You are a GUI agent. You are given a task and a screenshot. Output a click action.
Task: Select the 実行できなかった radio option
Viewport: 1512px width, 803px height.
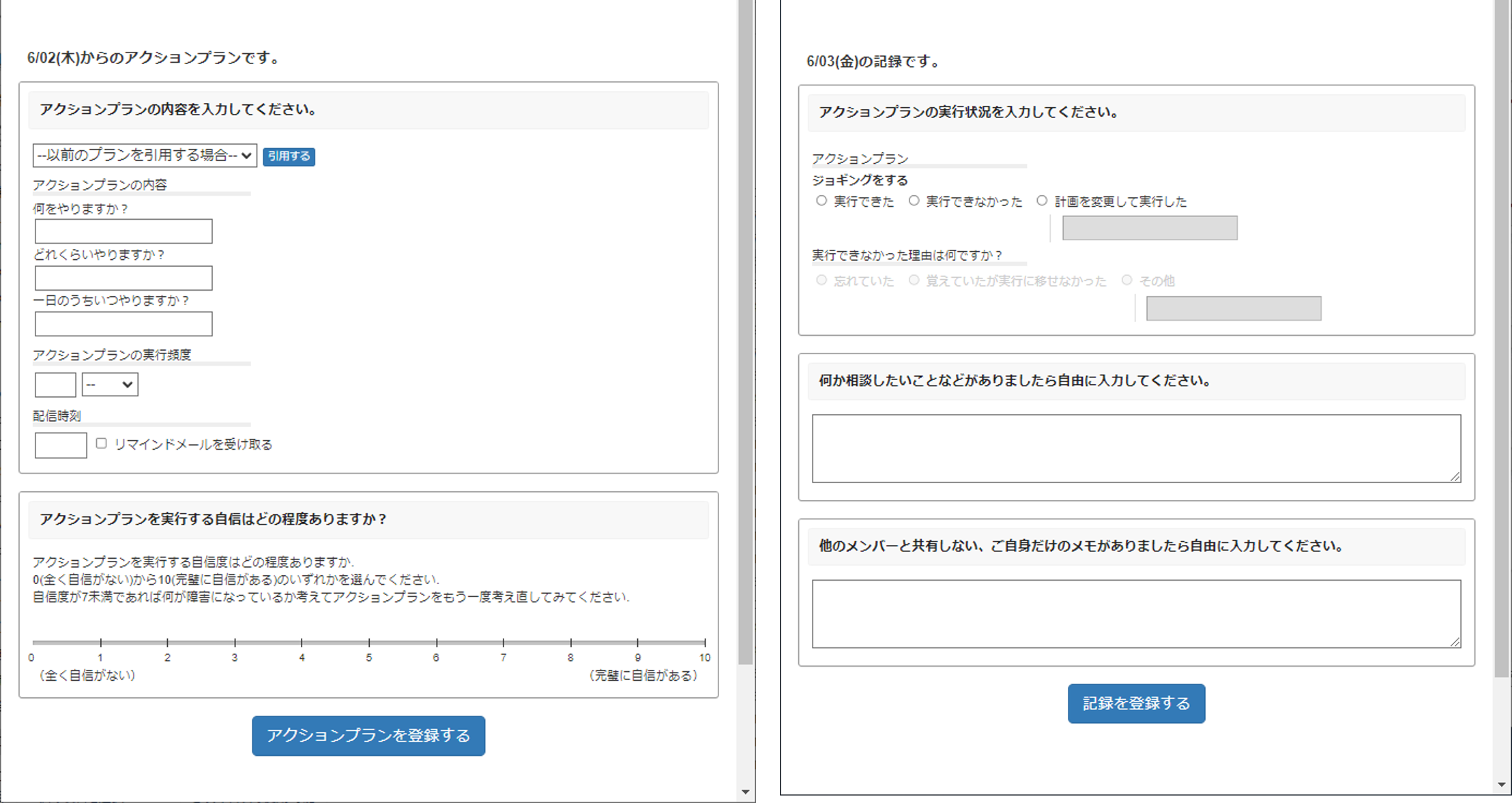click(x=913, y=200)
